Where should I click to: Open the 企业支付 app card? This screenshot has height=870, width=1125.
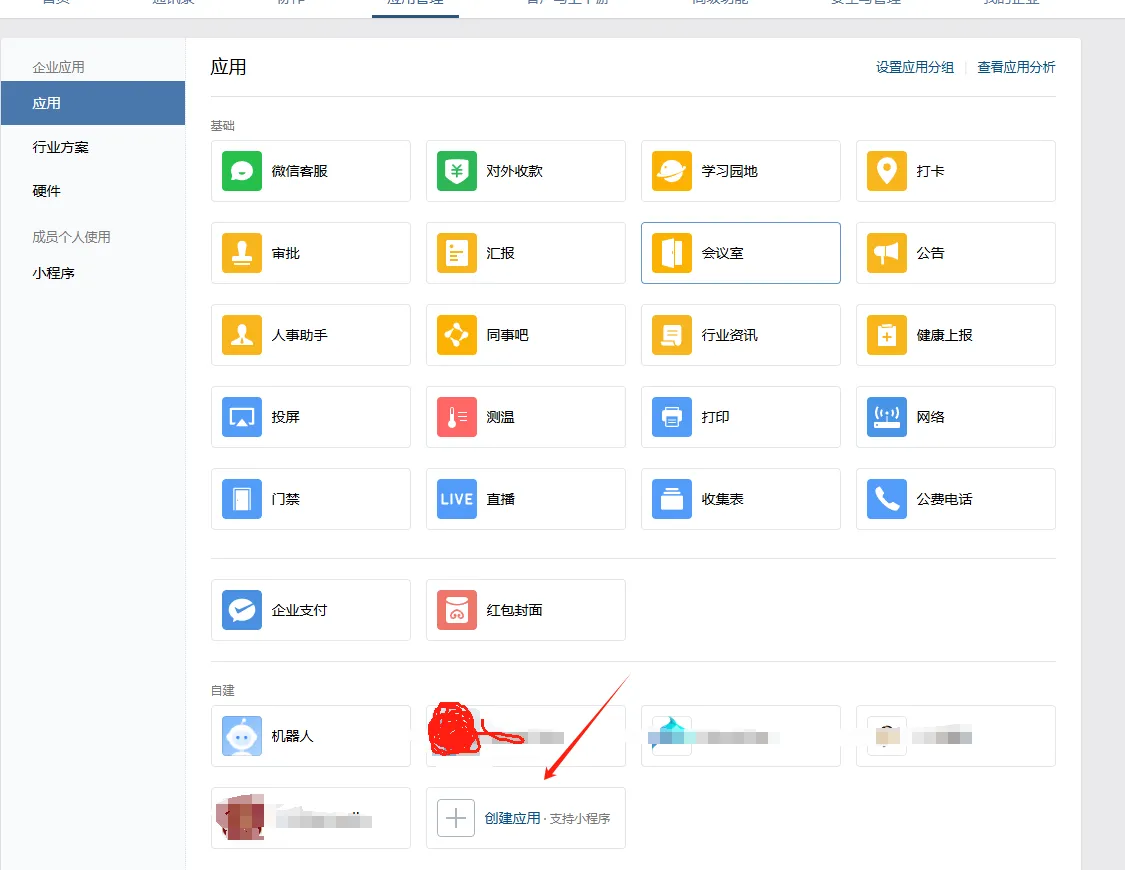(x=311, y=610)
